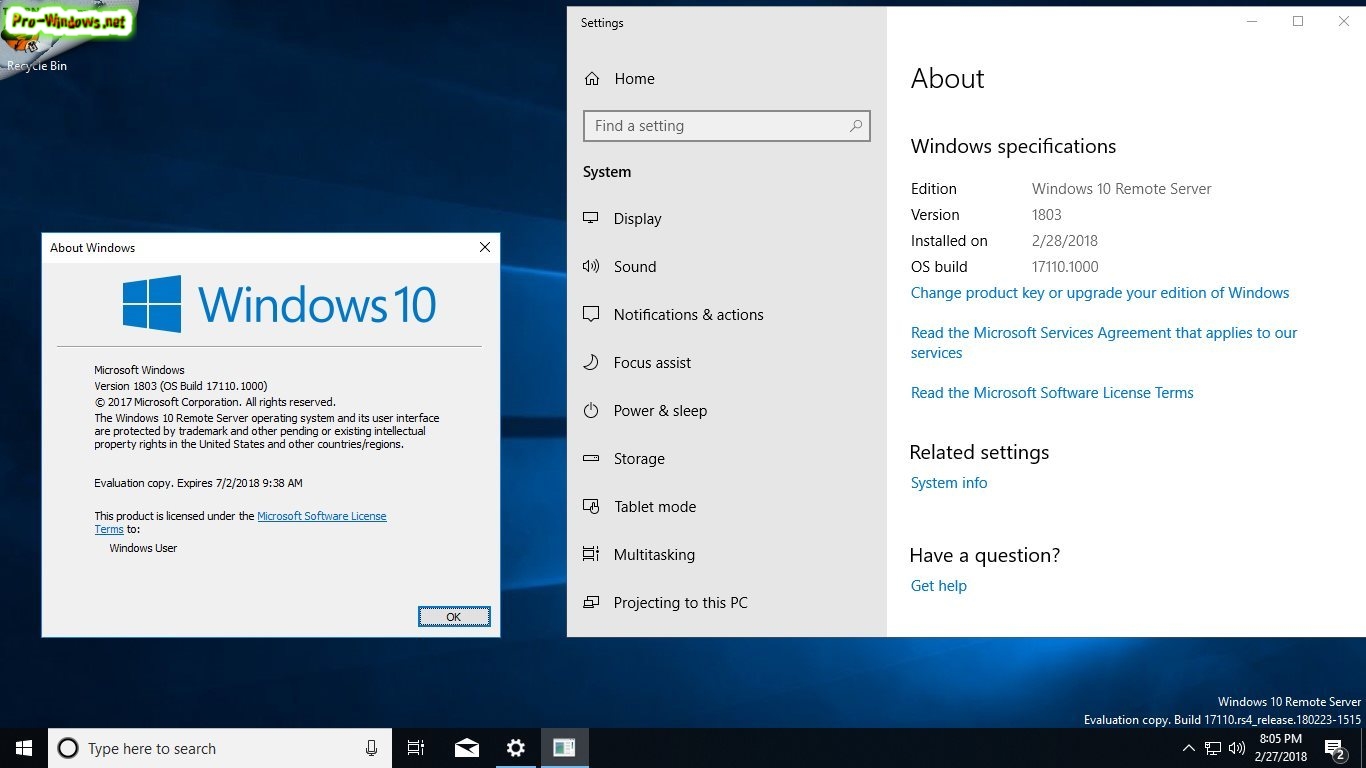Expand the hidden tray icons chevron
The height and width of the screenshot is (768, 1366).
(x=1189, y=748)
